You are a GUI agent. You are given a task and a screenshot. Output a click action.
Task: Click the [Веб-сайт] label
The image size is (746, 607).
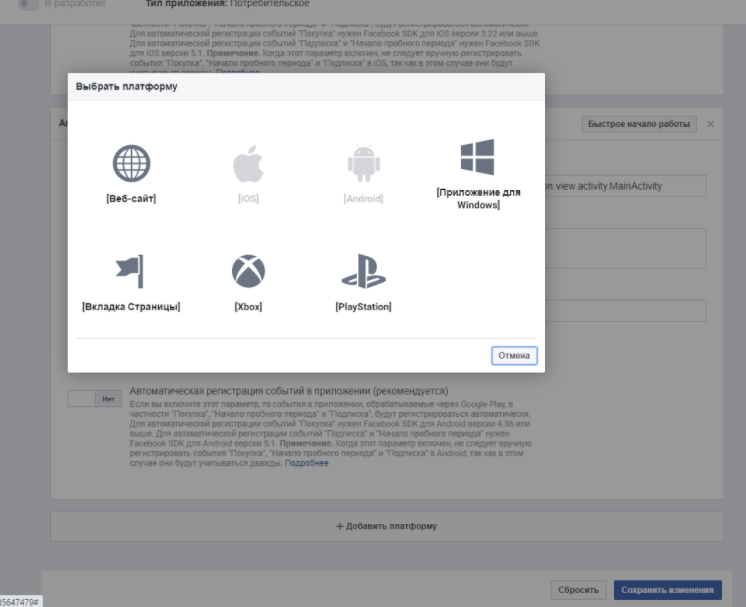(x=131, y=198)
